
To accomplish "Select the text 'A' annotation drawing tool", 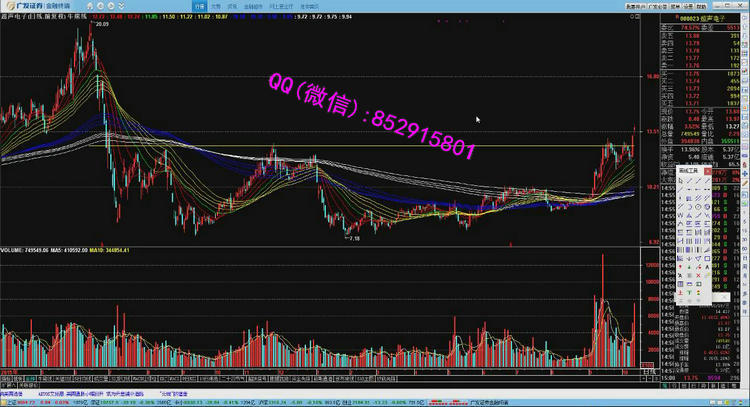I will (706, 267).
